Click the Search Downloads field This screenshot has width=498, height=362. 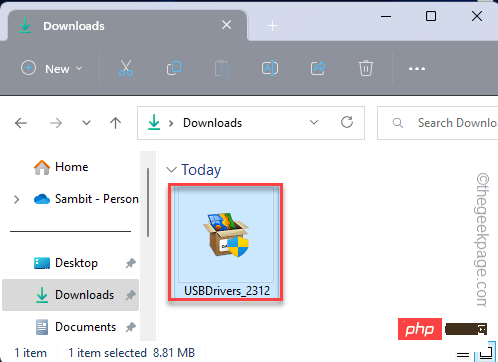click(x=438, y=123)
